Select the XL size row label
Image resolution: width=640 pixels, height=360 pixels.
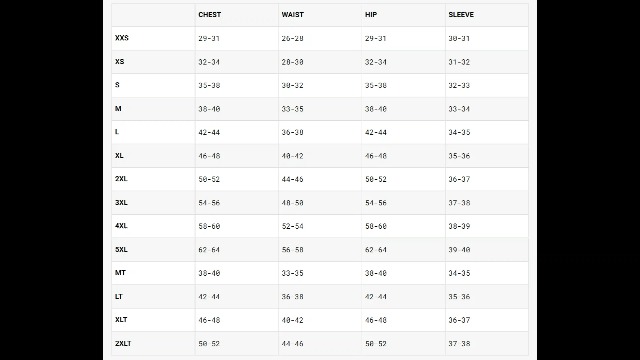[x=119, y=156]
